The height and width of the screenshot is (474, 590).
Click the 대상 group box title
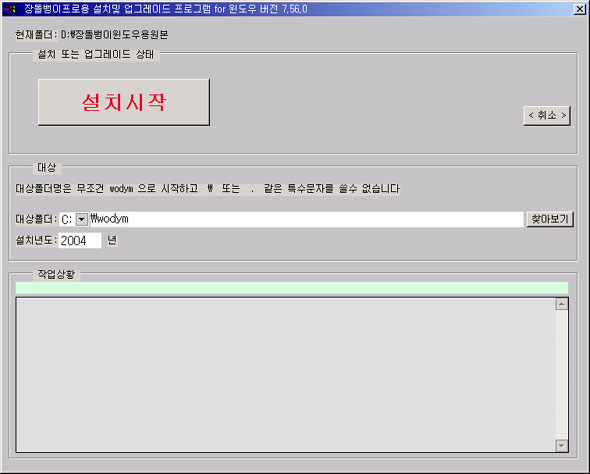pyautogui.click(x=47, y=167)
